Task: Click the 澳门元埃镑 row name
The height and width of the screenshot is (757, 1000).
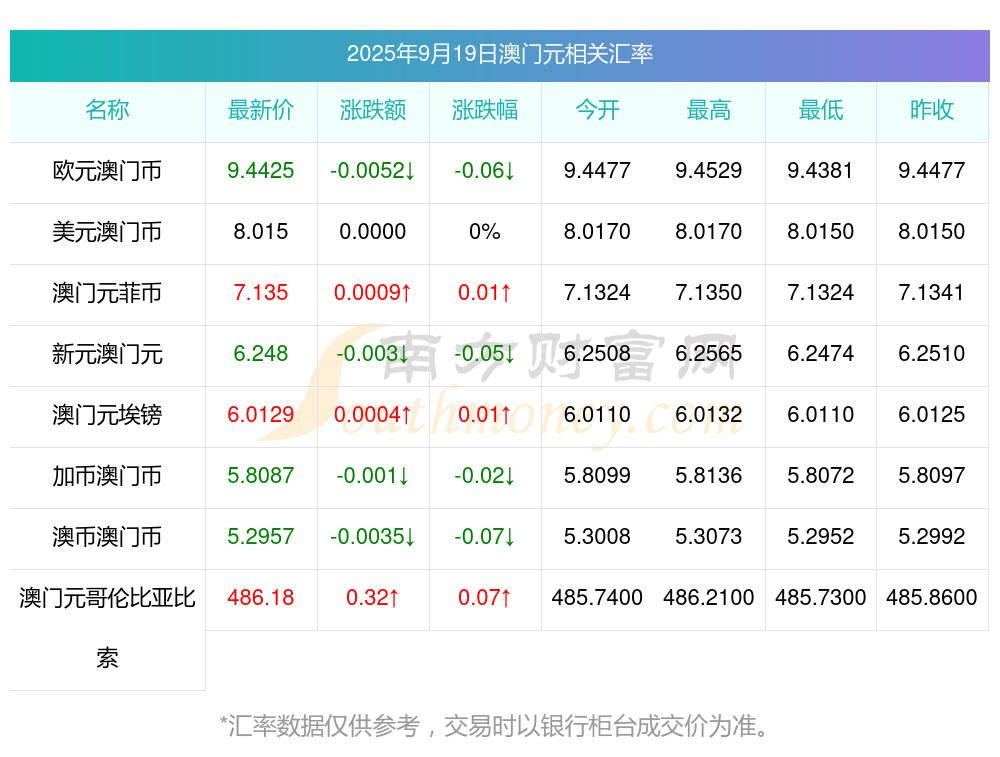Action: (x=107, y=415)
